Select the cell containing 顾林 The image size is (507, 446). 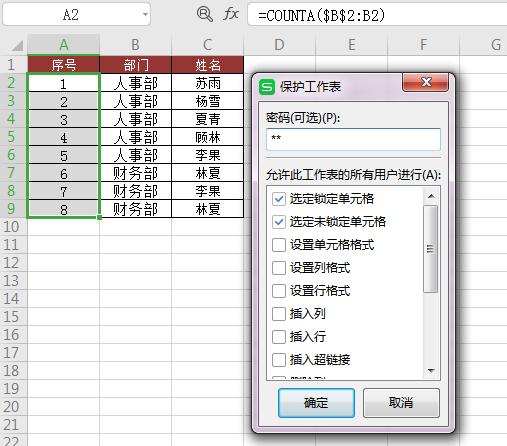pos(208,137)
